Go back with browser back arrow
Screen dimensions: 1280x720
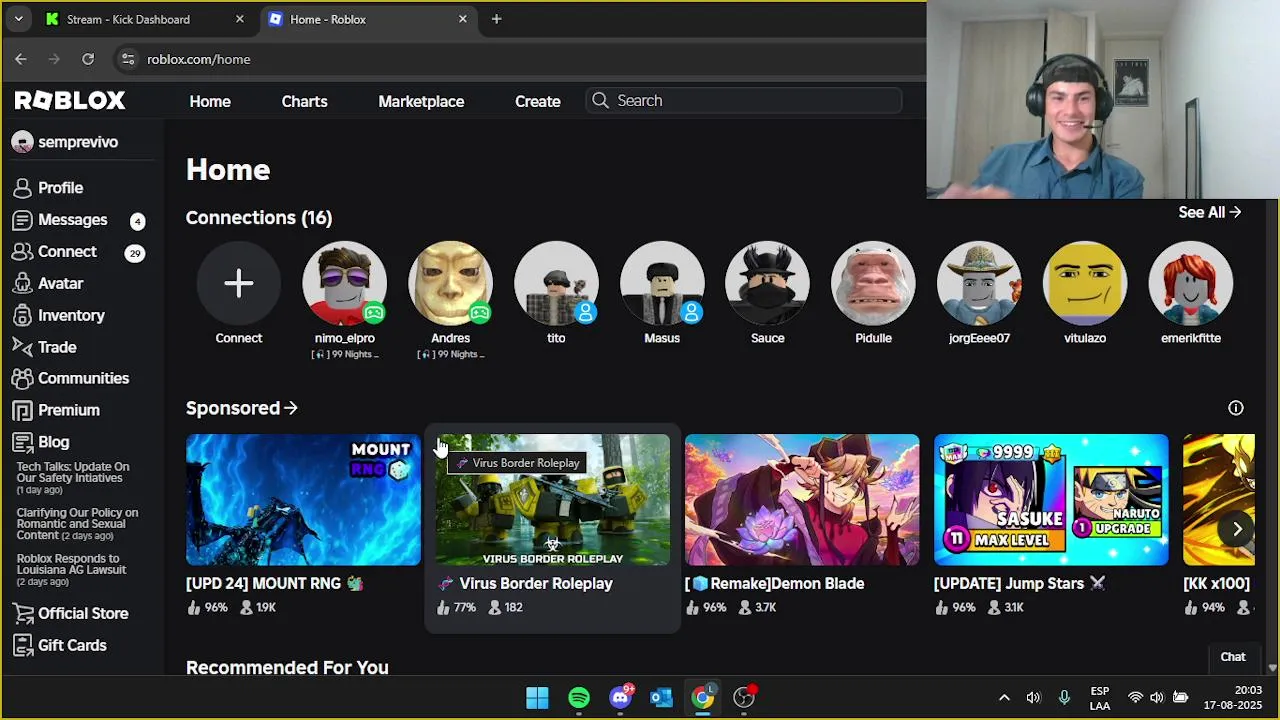pyautogui.click(x=21, y=59)
